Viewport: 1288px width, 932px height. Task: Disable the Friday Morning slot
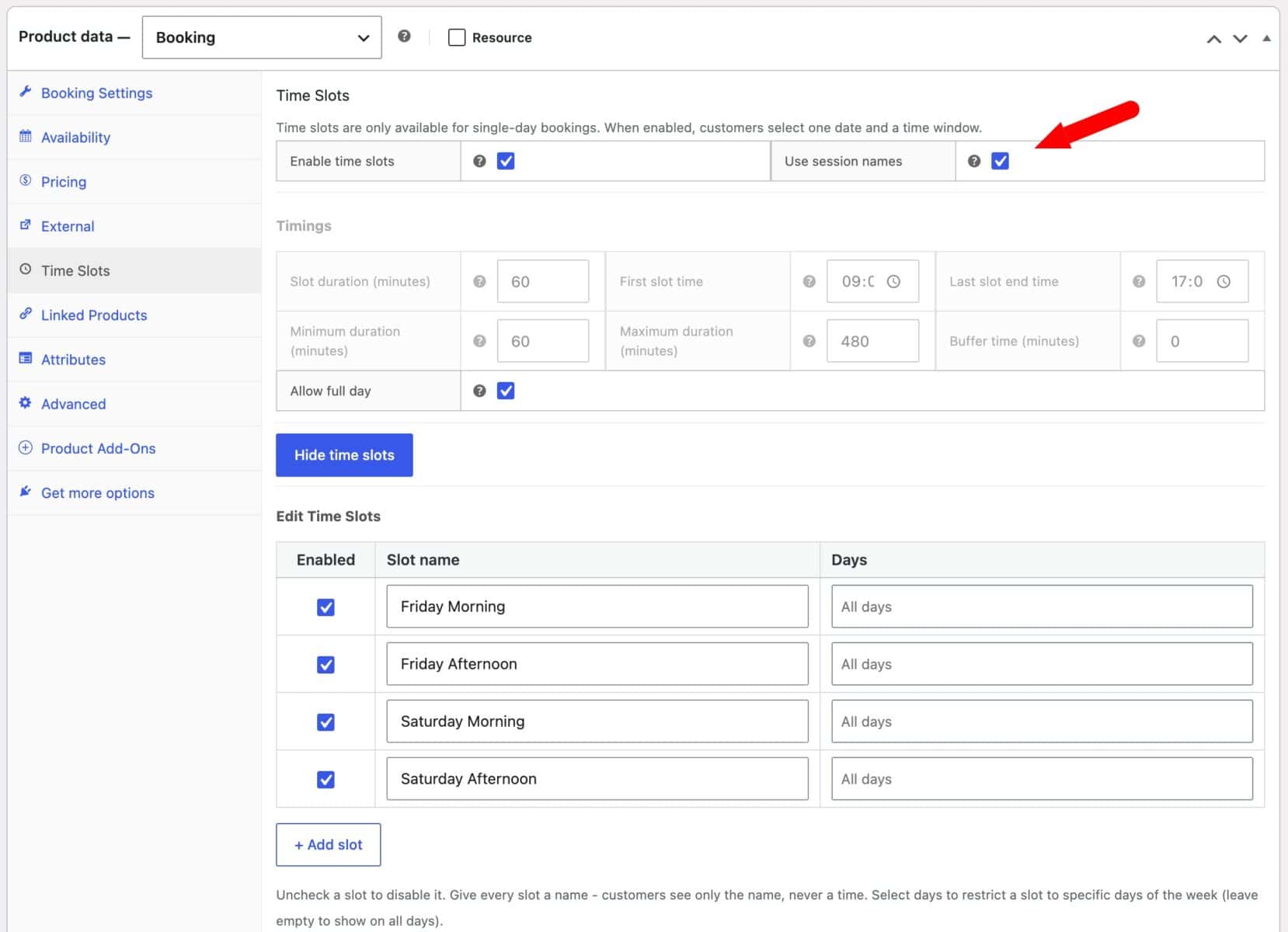click(x=325, y=607)
